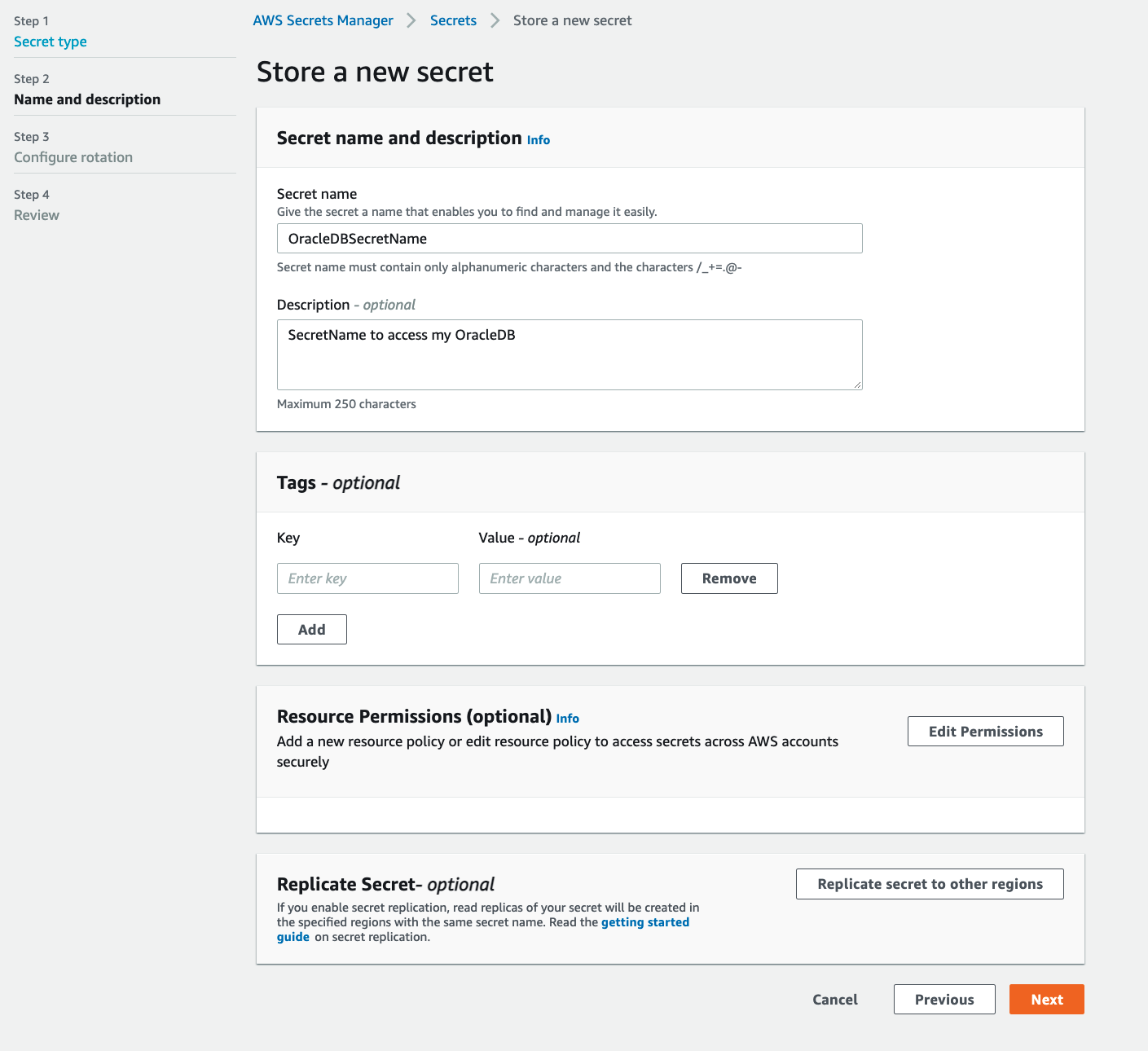This screenshot has width=1148, height=1051.
Task: Click the Tags - optional heading
Action: [338, 483]
